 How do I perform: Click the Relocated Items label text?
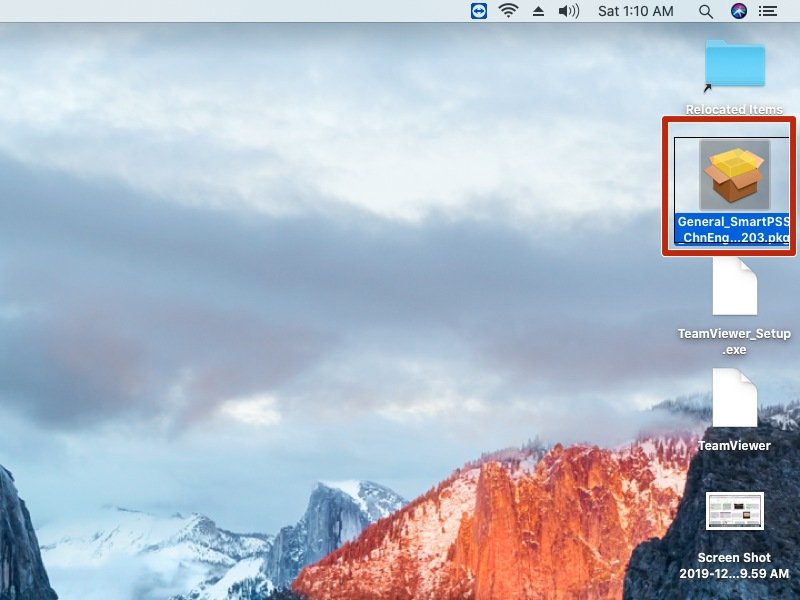pyautogui.click(x=734, y=110)
